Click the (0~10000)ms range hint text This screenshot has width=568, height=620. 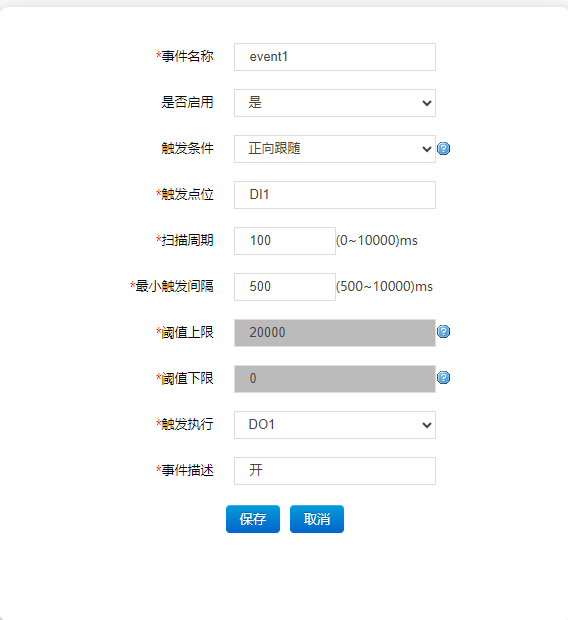(377, 240)
